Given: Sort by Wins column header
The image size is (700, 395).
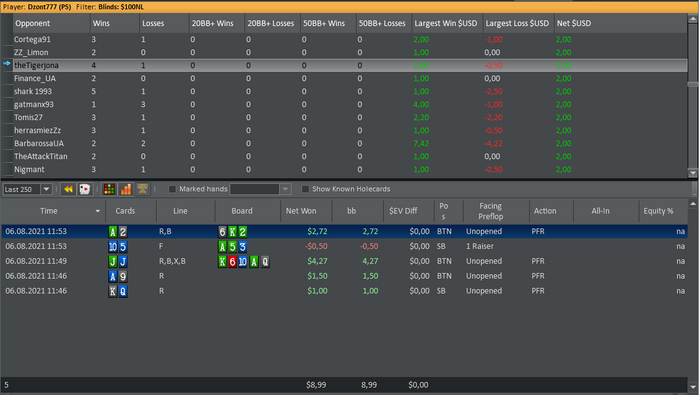Looking at the screenshot, I should (115, 23).
